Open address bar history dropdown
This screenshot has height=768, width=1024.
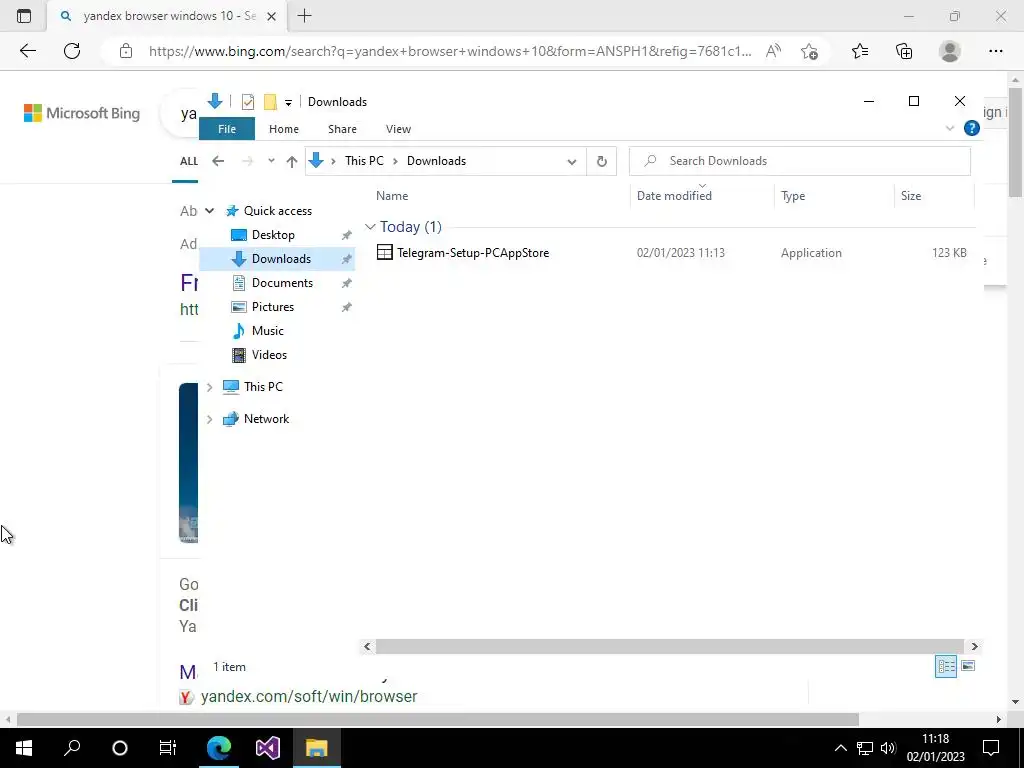571,161
